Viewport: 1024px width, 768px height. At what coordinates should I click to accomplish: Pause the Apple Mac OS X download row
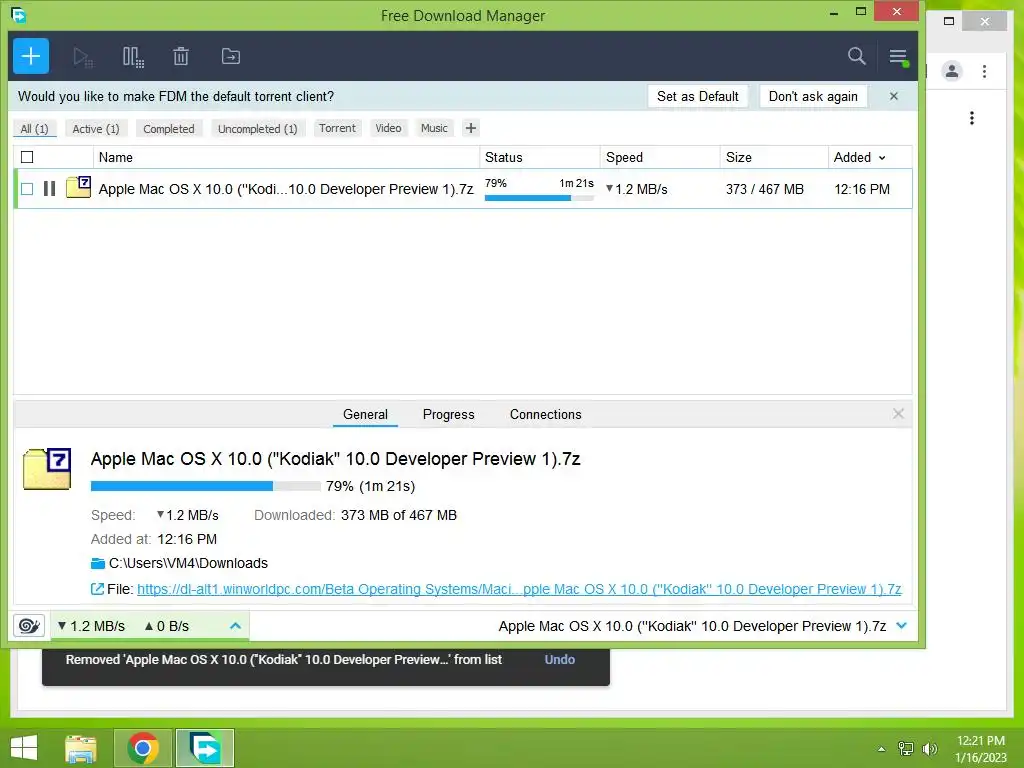tap(50, 189)
